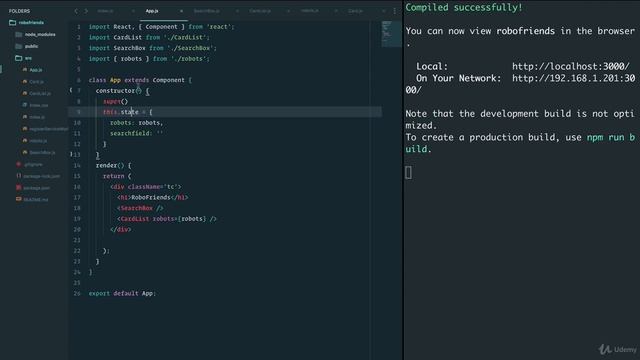This screenshot has width=640, height=360.
Task: Go back with the left navigation arrow
Action: (x=76, y=11)
